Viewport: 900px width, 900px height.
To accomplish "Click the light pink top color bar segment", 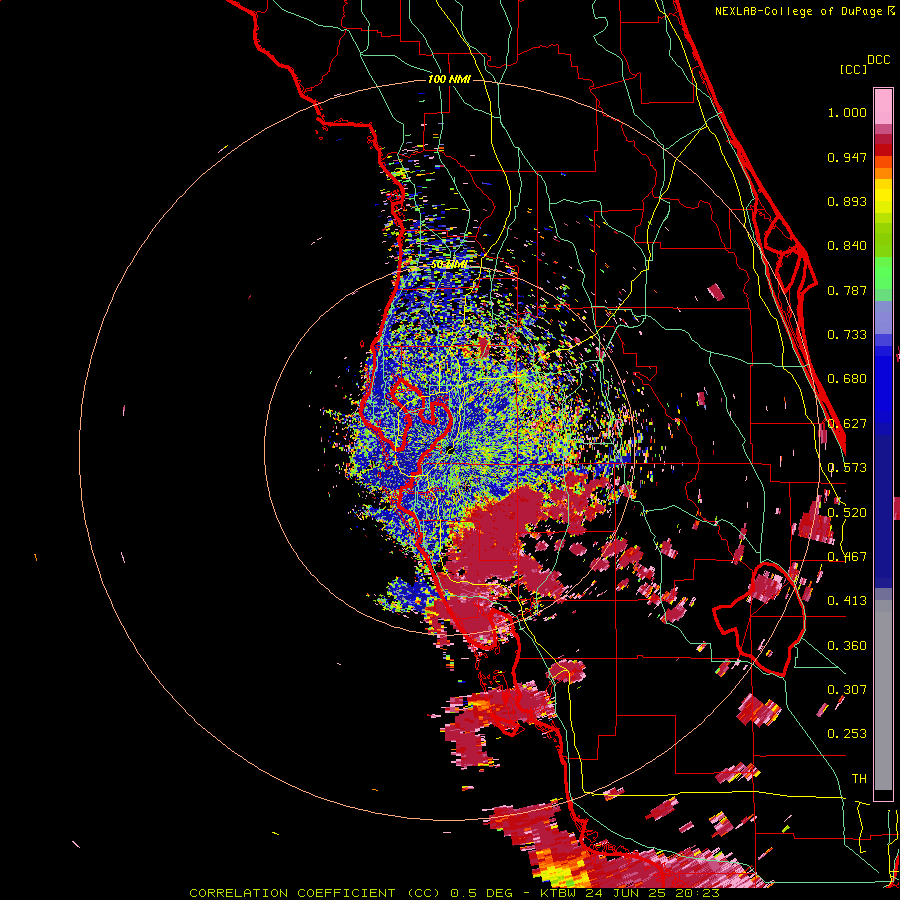I will (883, 106).
